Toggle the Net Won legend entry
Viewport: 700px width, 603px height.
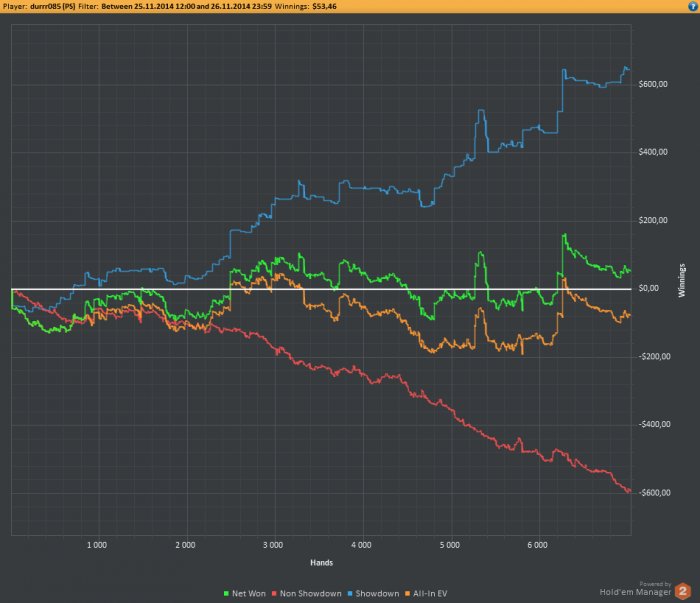[x=245, y=594]
